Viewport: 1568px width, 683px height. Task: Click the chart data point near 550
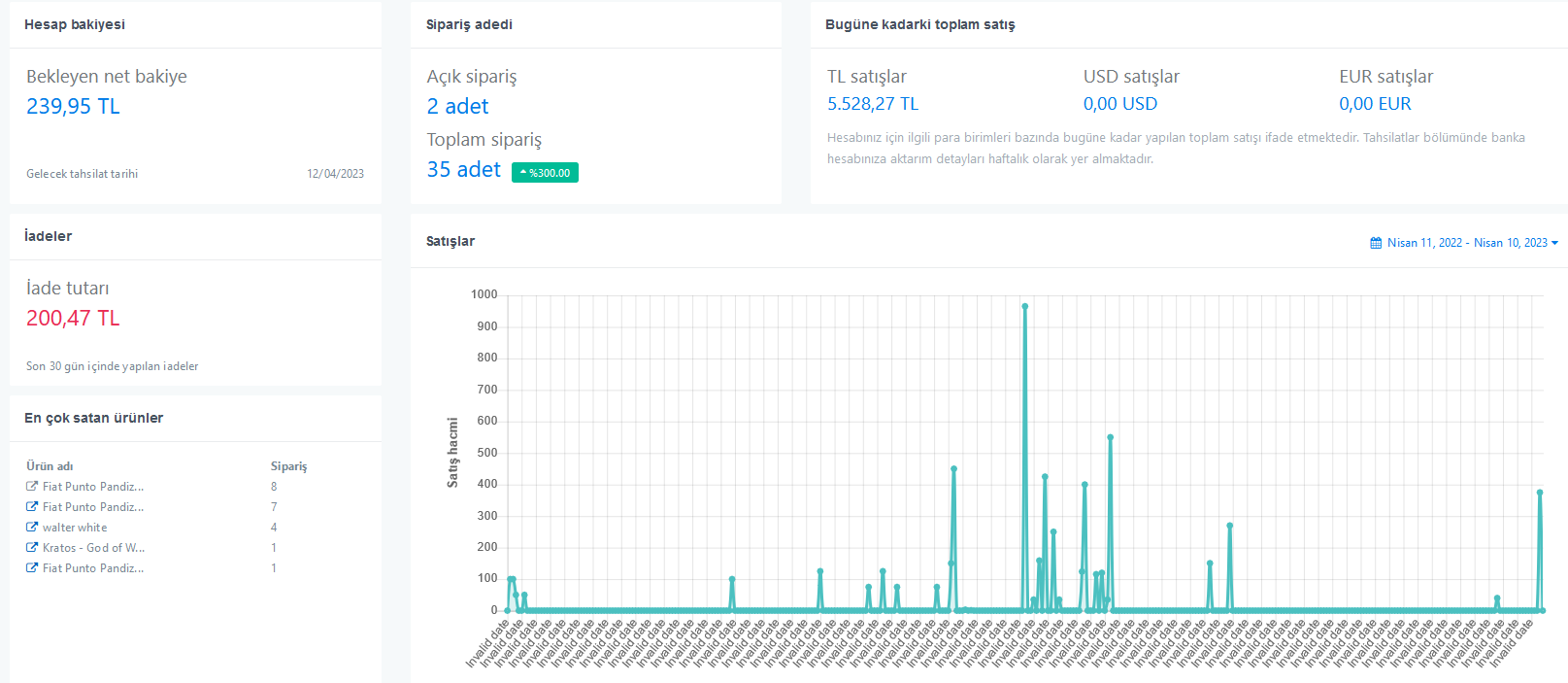(1110, 437)
